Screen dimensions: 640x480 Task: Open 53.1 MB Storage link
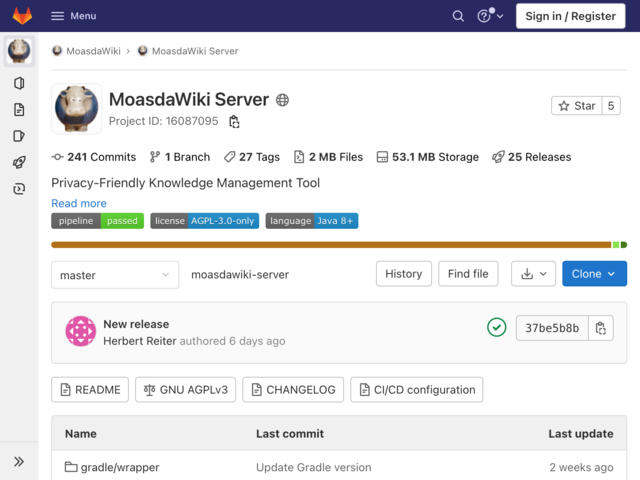point(427,157)
